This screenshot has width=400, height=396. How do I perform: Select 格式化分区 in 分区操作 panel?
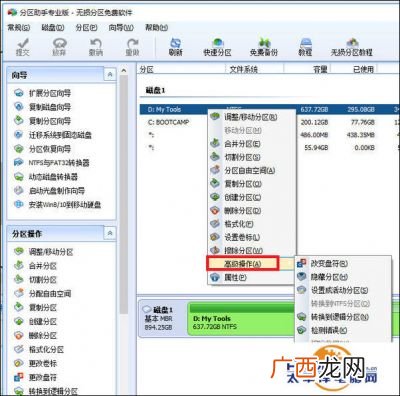pos(39,350)
